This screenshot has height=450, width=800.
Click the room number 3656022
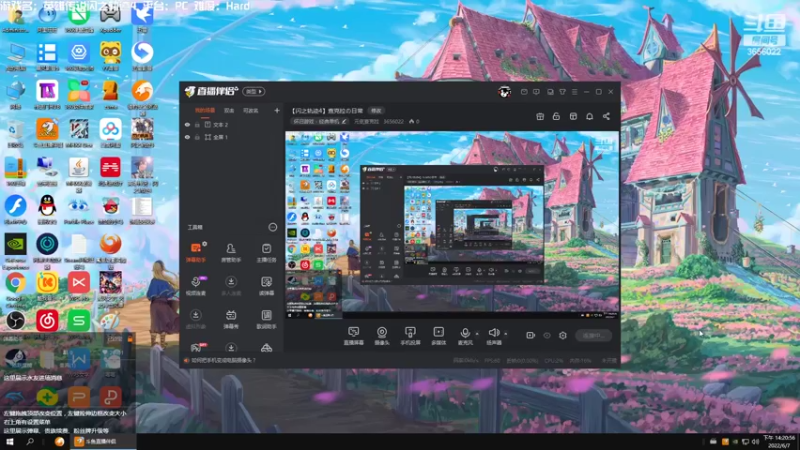click(x=393, y=121)
